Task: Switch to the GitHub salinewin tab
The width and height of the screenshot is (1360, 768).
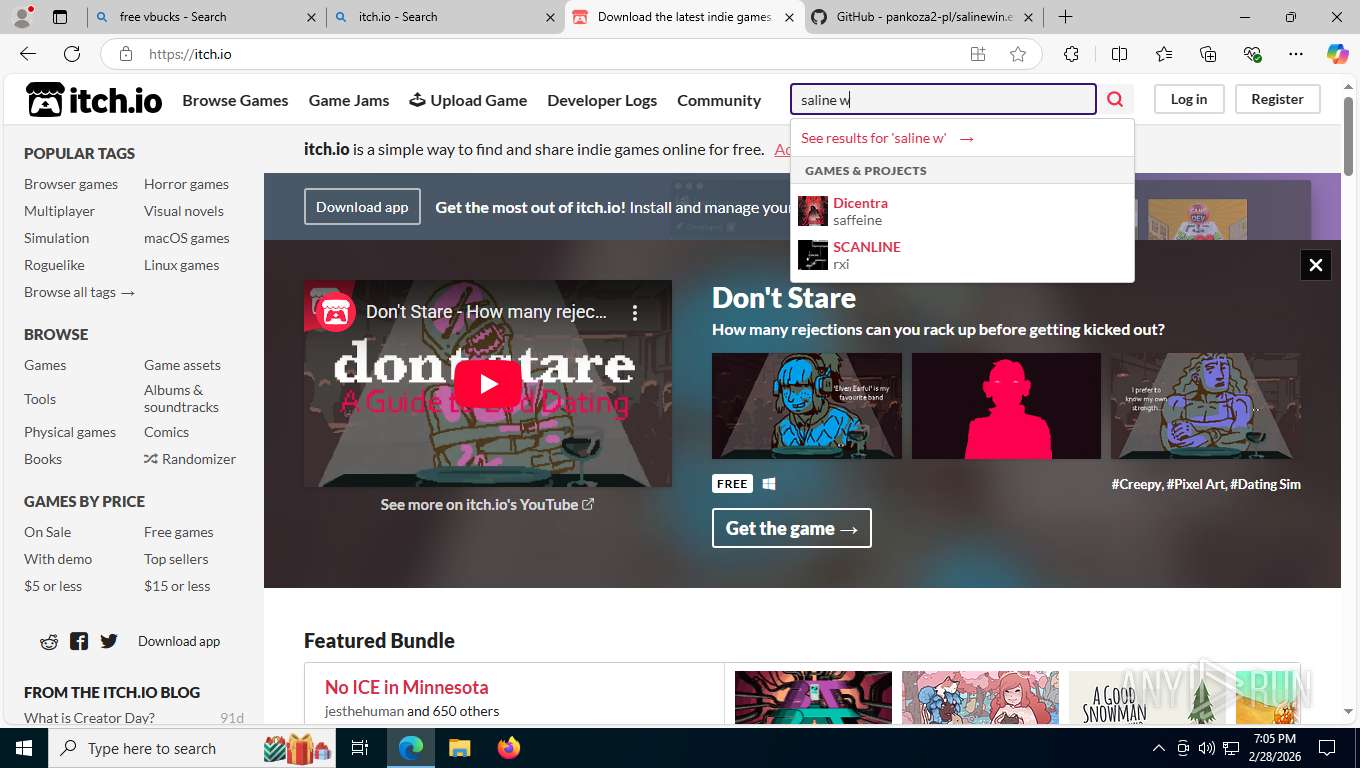Action: (923, 17)
